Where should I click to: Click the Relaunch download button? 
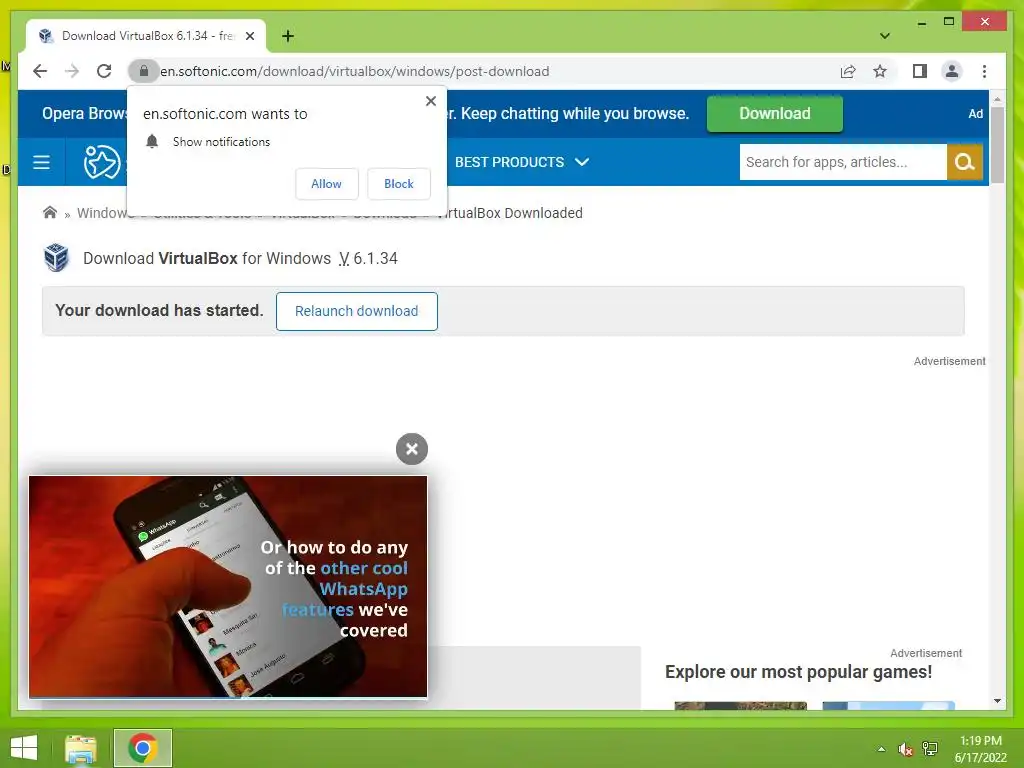357,311
